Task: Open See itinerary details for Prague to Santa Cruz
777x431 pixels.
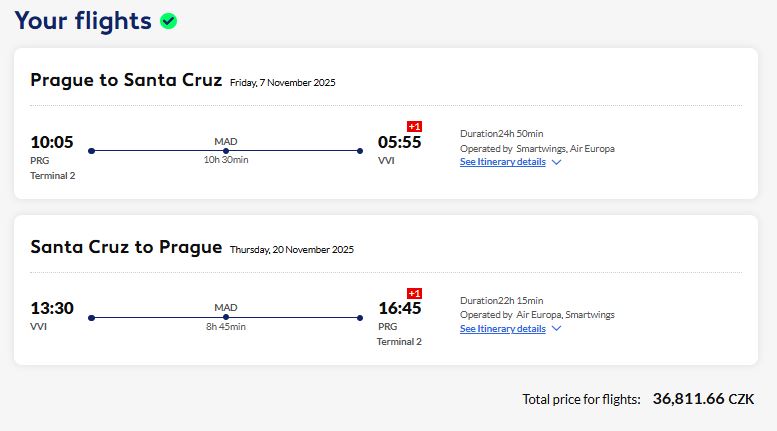Action: pos(503,162)
